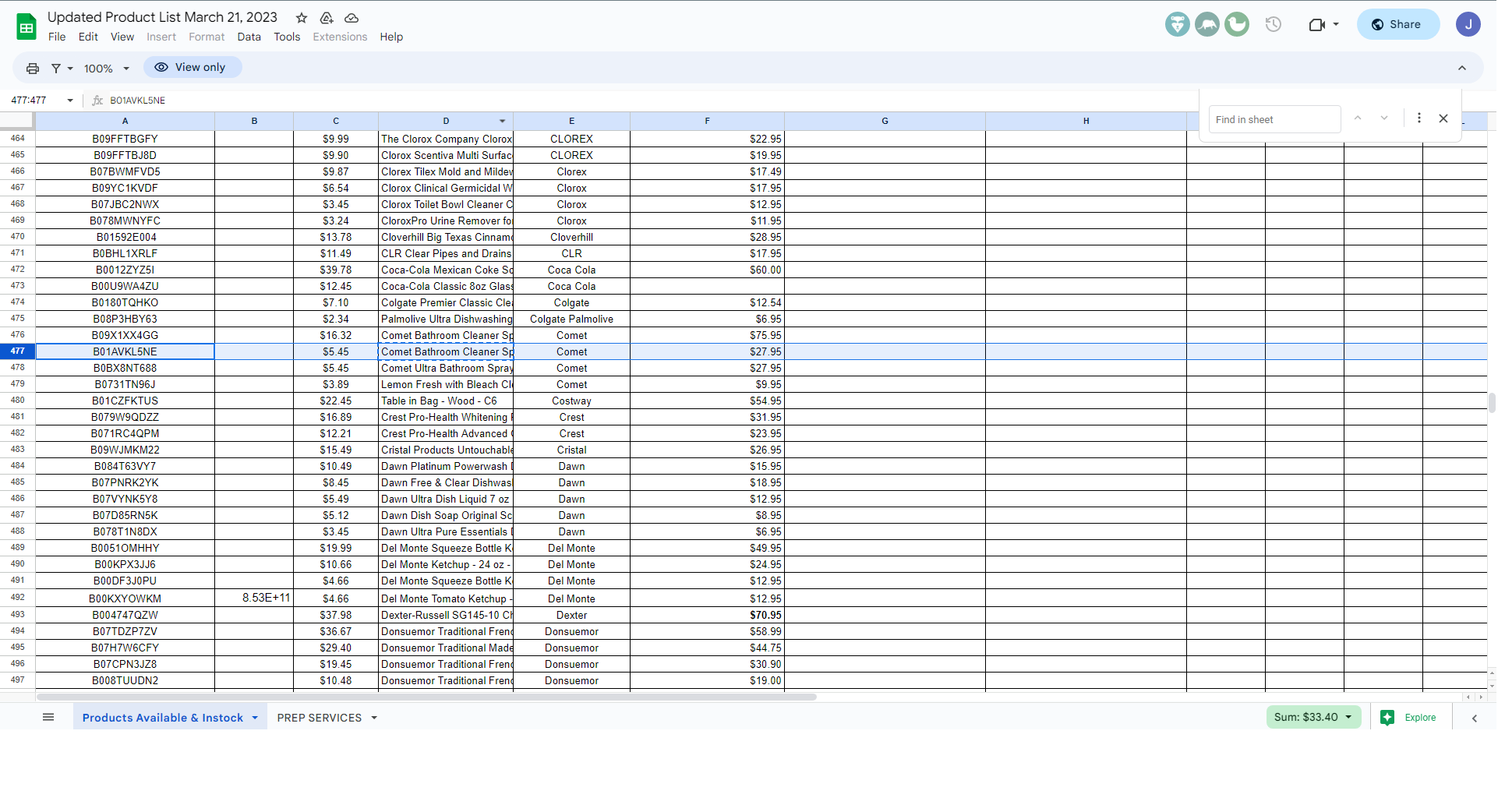Open the Data menu
The height and width of the screenshot is (812, 1498).
[x=249, y=37]
